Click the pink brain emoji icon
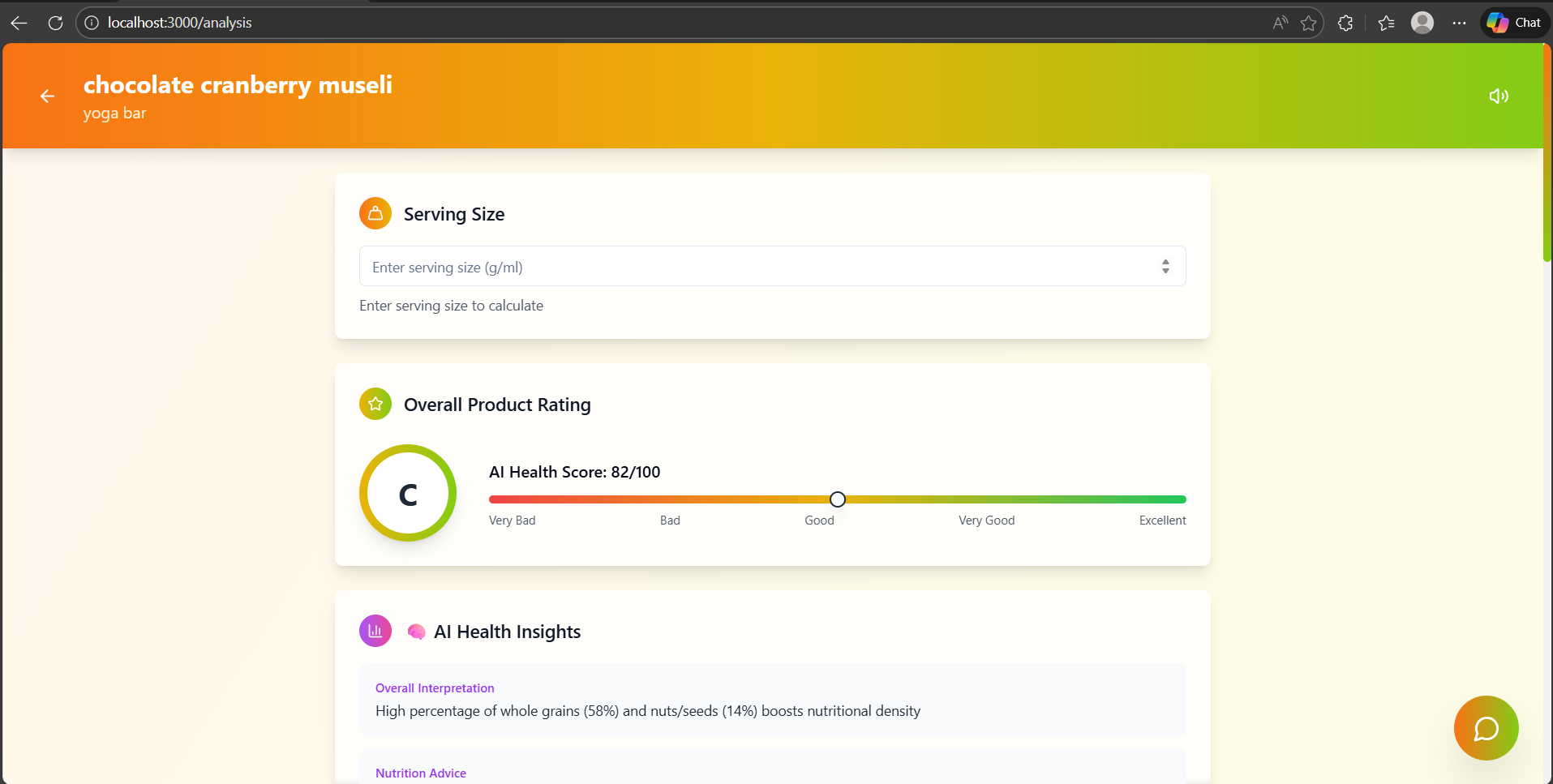Viewport: 1553px width, 784px height. pos(416,632)
